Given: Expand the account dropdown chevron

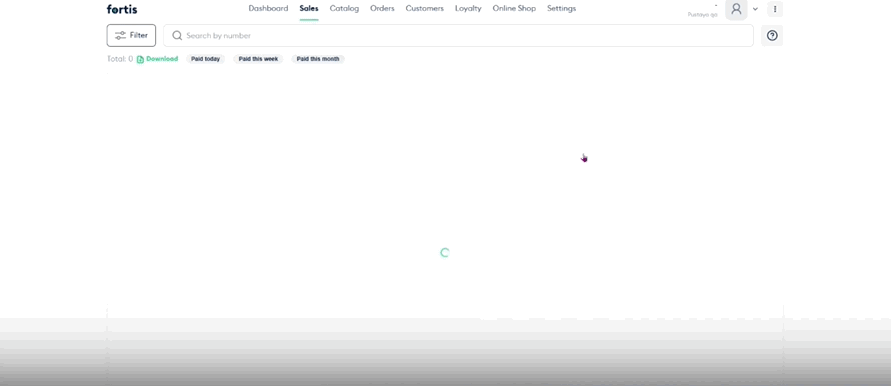Looking at the screenshot, I should (x=755, y=9).
